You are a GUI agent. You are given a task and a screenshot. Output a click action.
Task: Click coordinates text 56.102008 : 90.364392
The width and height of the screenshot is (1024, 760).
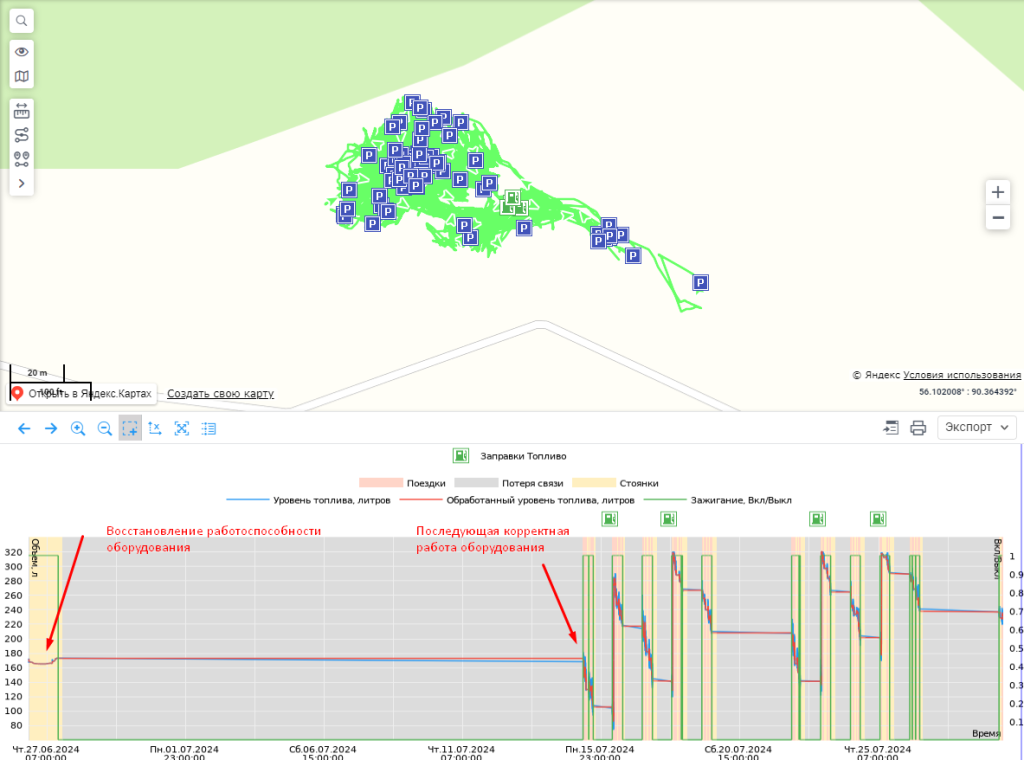[968, 392]
